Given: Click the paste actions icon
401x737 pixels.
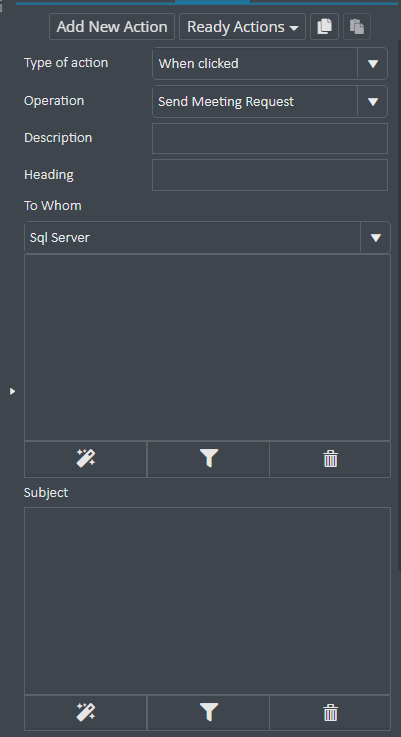Looking at the screenshot, I should click(x=357, y=26).
